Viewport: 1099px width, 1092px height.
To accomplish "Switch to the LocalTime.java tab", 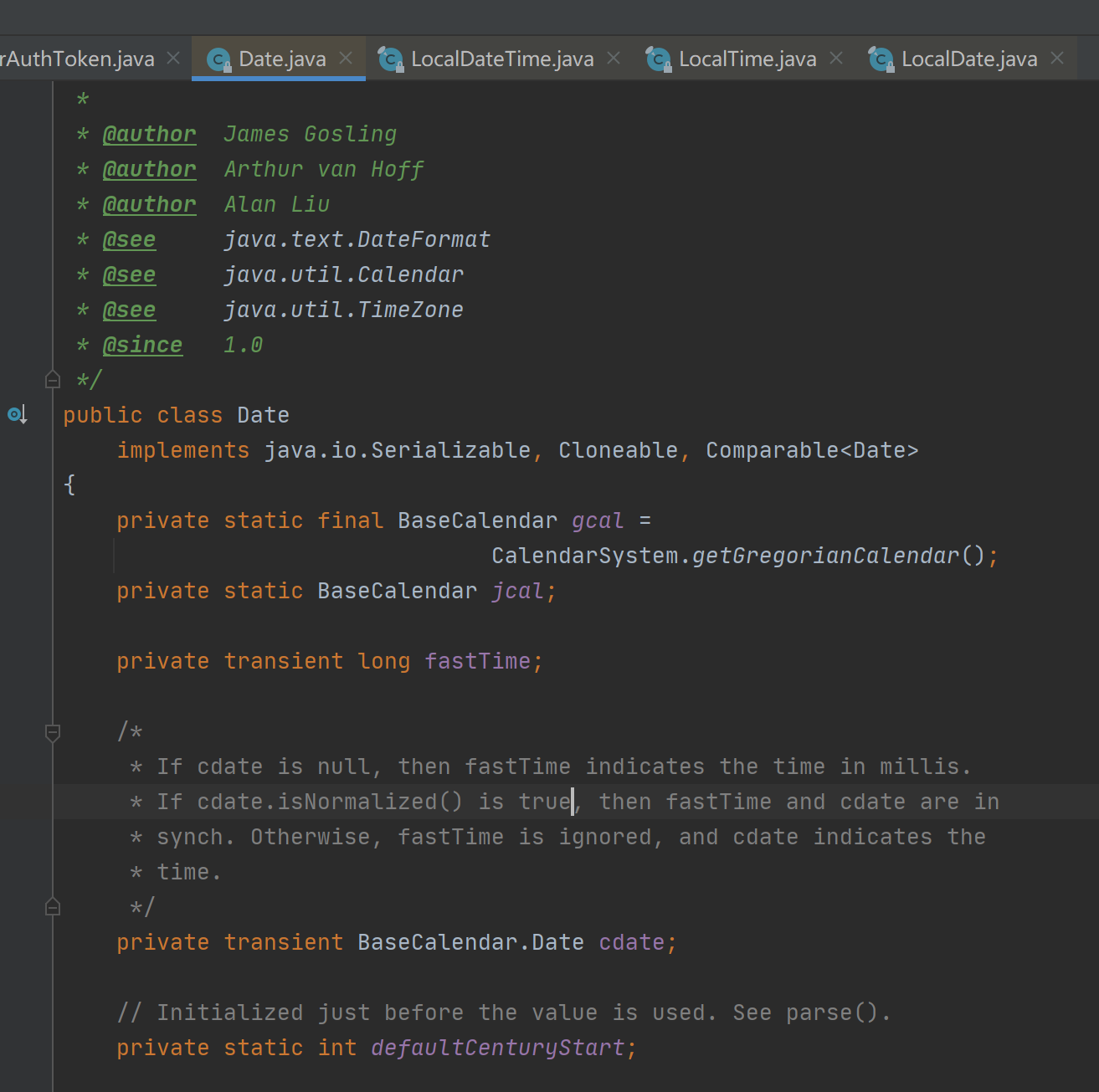I will tap(747, 59).
